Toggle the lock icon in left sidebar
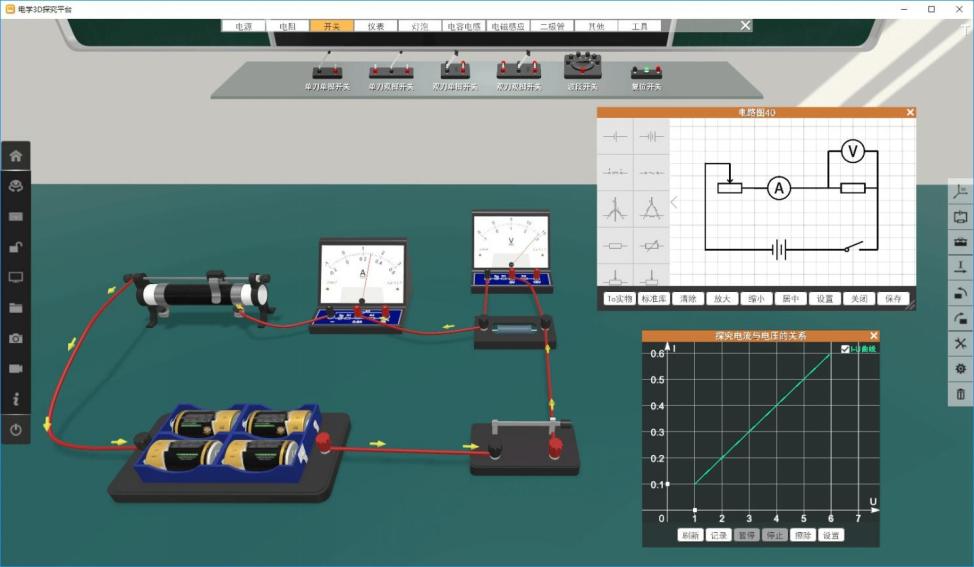This screenshot has width=974, height=567. 15,247
